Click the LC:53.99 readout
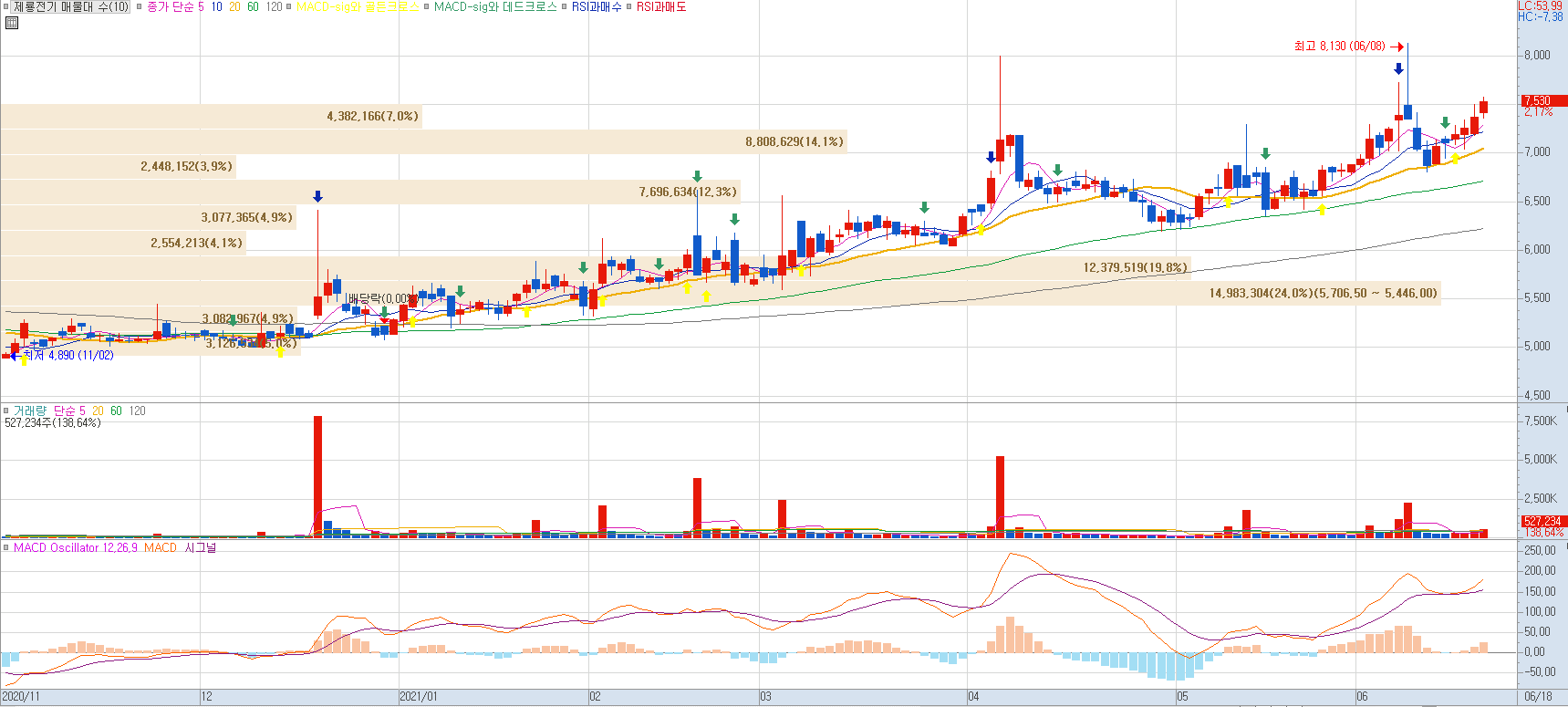The height and width of the screenshot is (707, 1568). pyautogui.click(x=1540, y=5)
